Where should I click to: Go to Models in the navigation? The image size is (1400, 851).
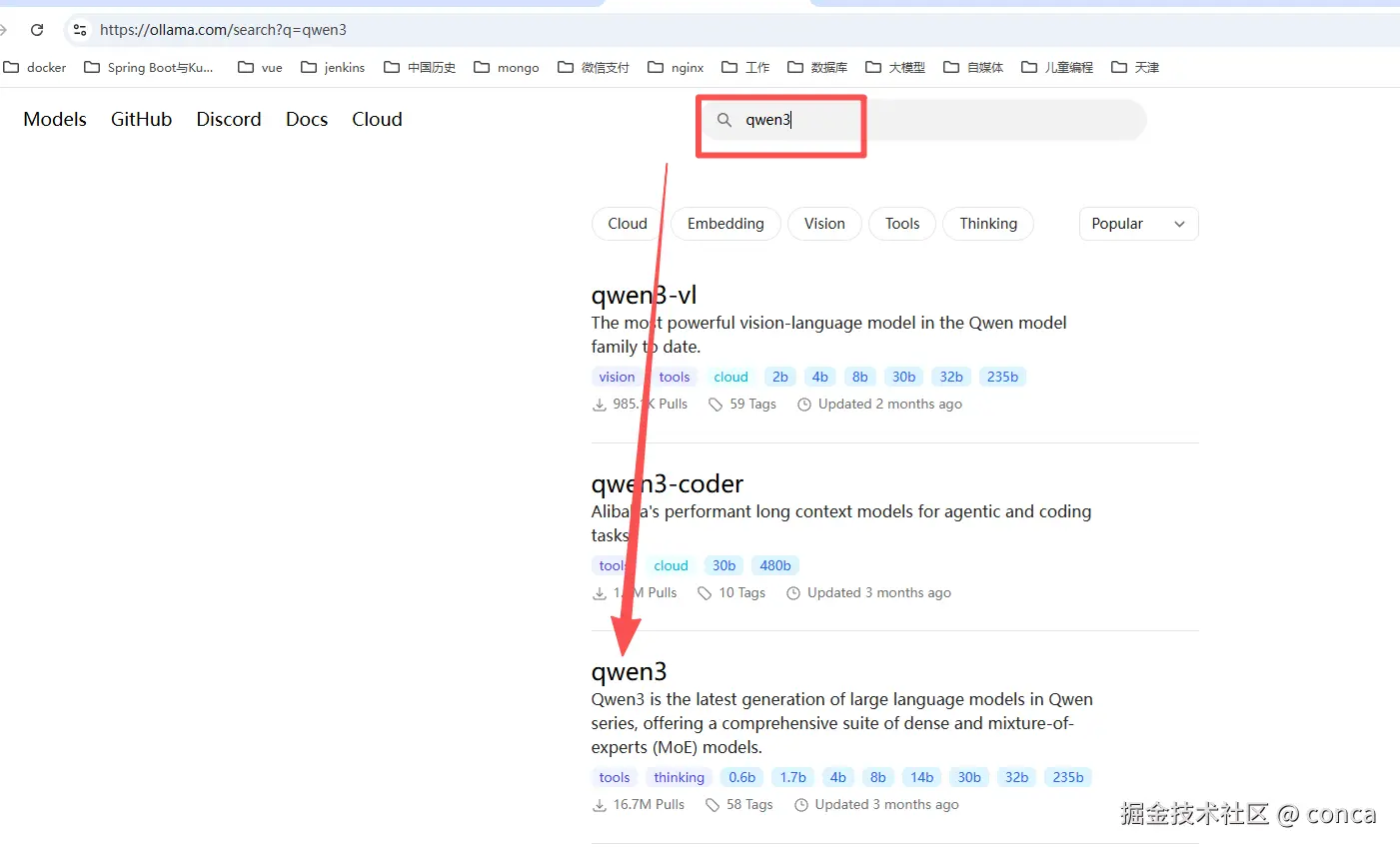coord(55,119)
